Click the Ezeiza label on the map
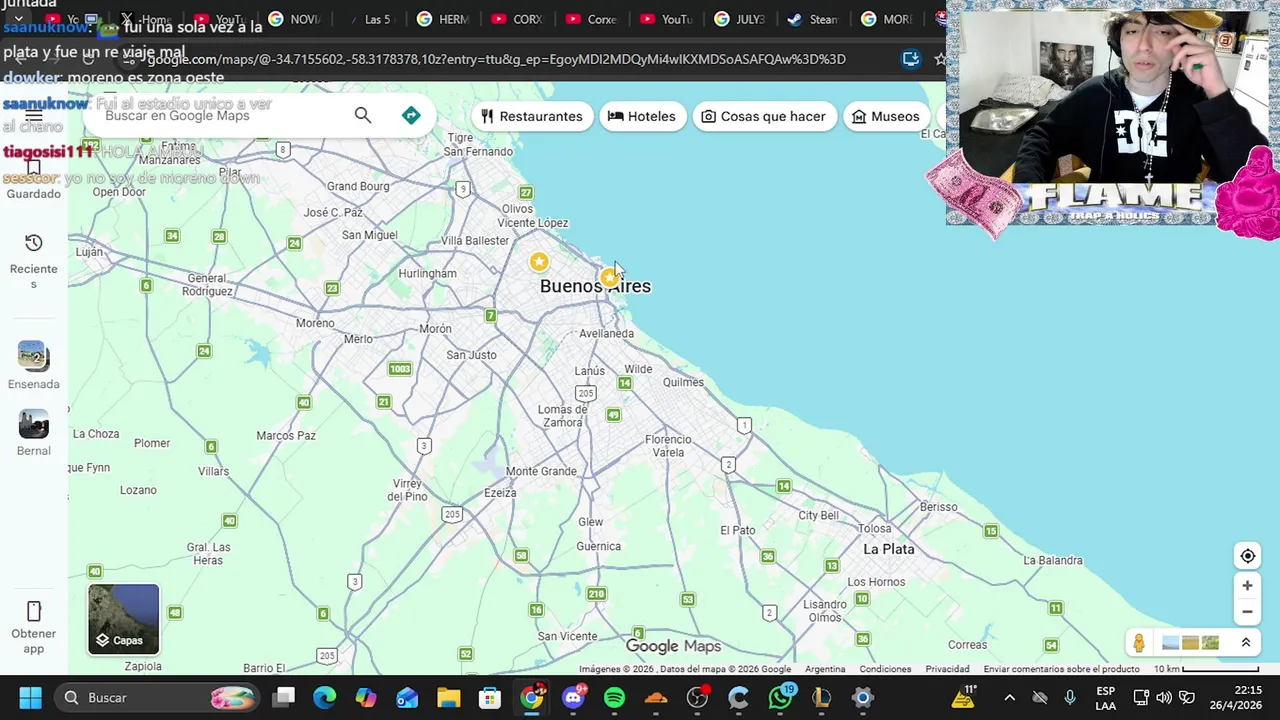This screenshot has height=720, width=1280. point(500,493)
